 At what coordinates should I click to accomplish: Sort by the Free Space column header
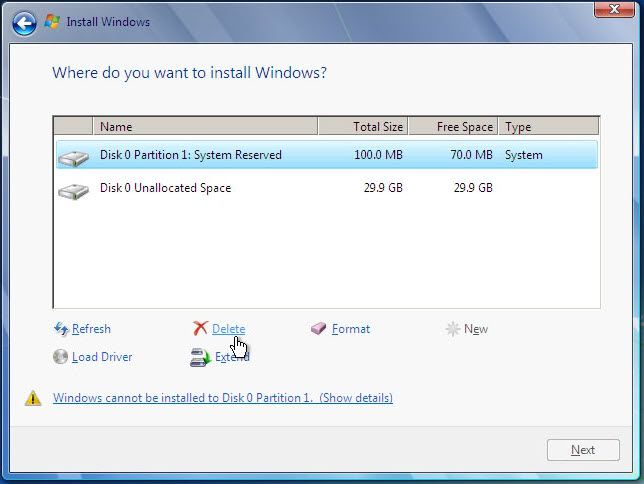[453, 127]
